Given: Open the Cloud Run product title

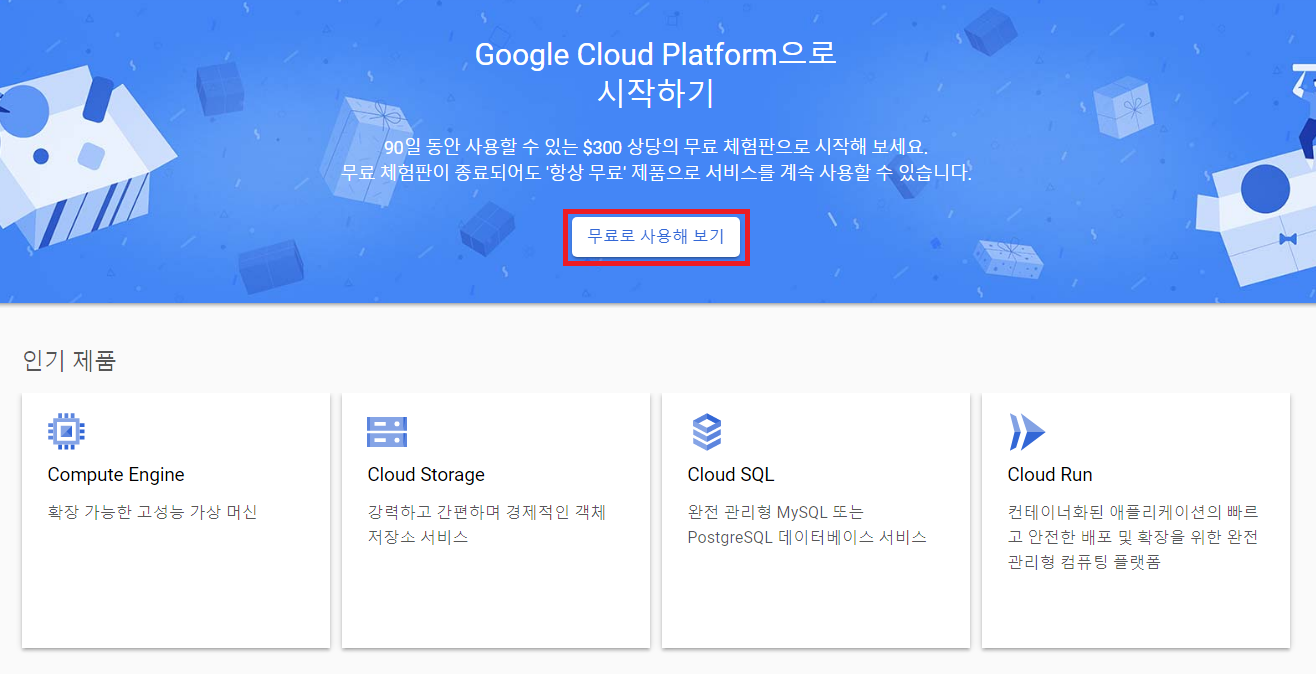Looking at the screenshot, I should (x=1050, y=475).
